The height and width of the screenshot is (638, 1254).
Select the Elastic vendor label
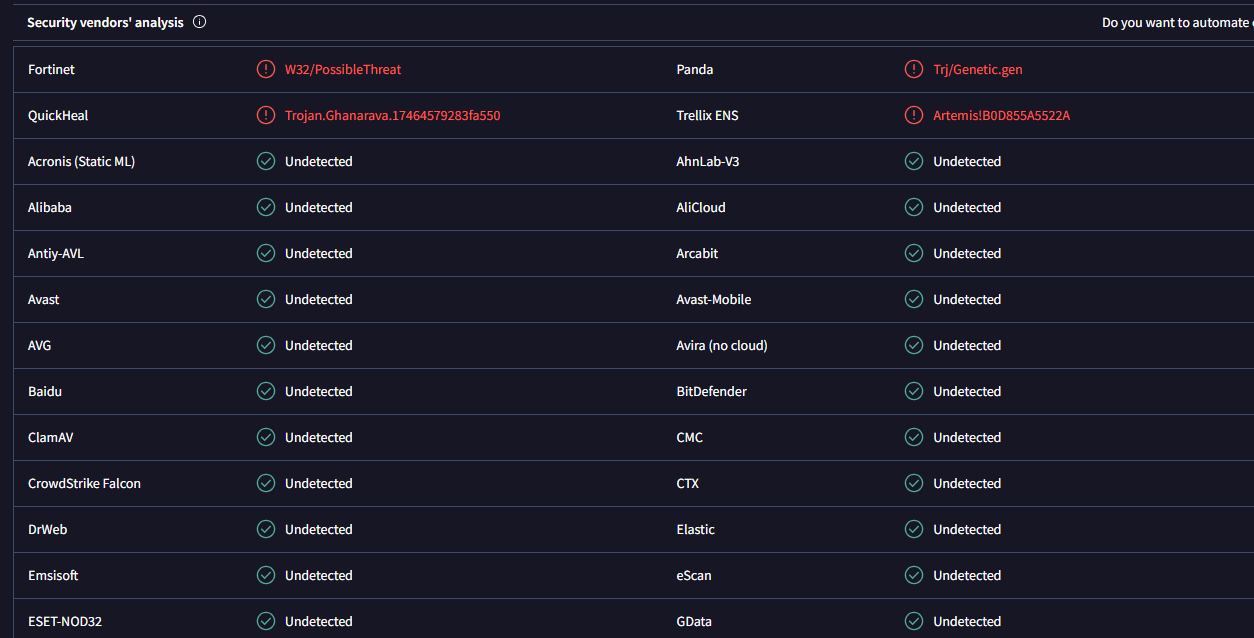coord(696,529)
